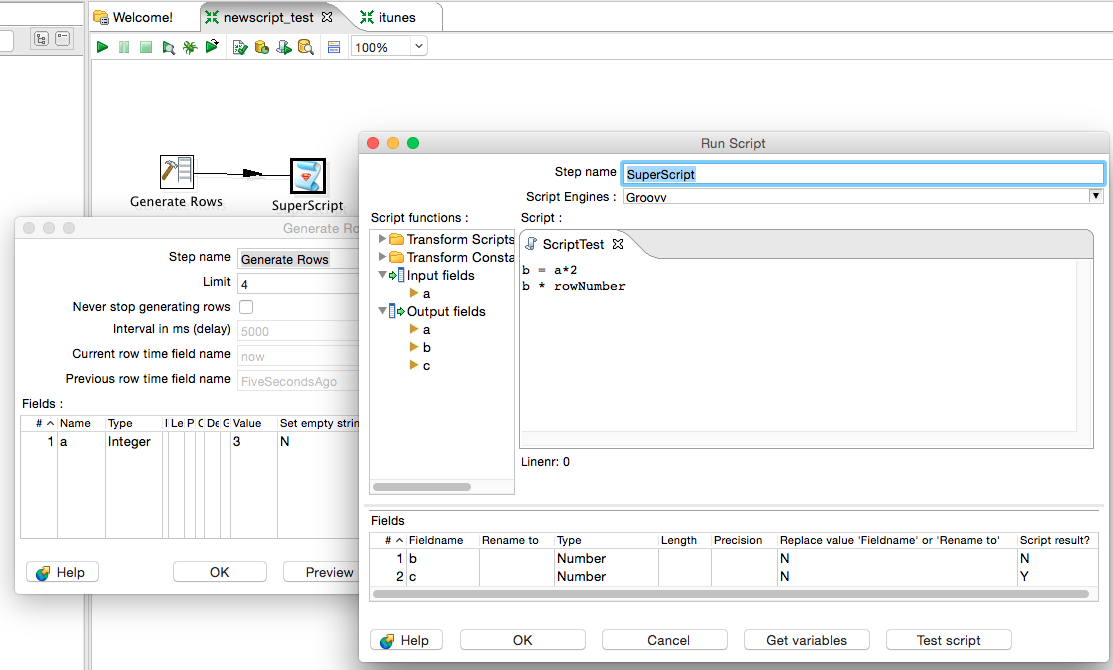Close the newscript_test tab
This screenshot has height=670, width=1113.
coord(327,17)
